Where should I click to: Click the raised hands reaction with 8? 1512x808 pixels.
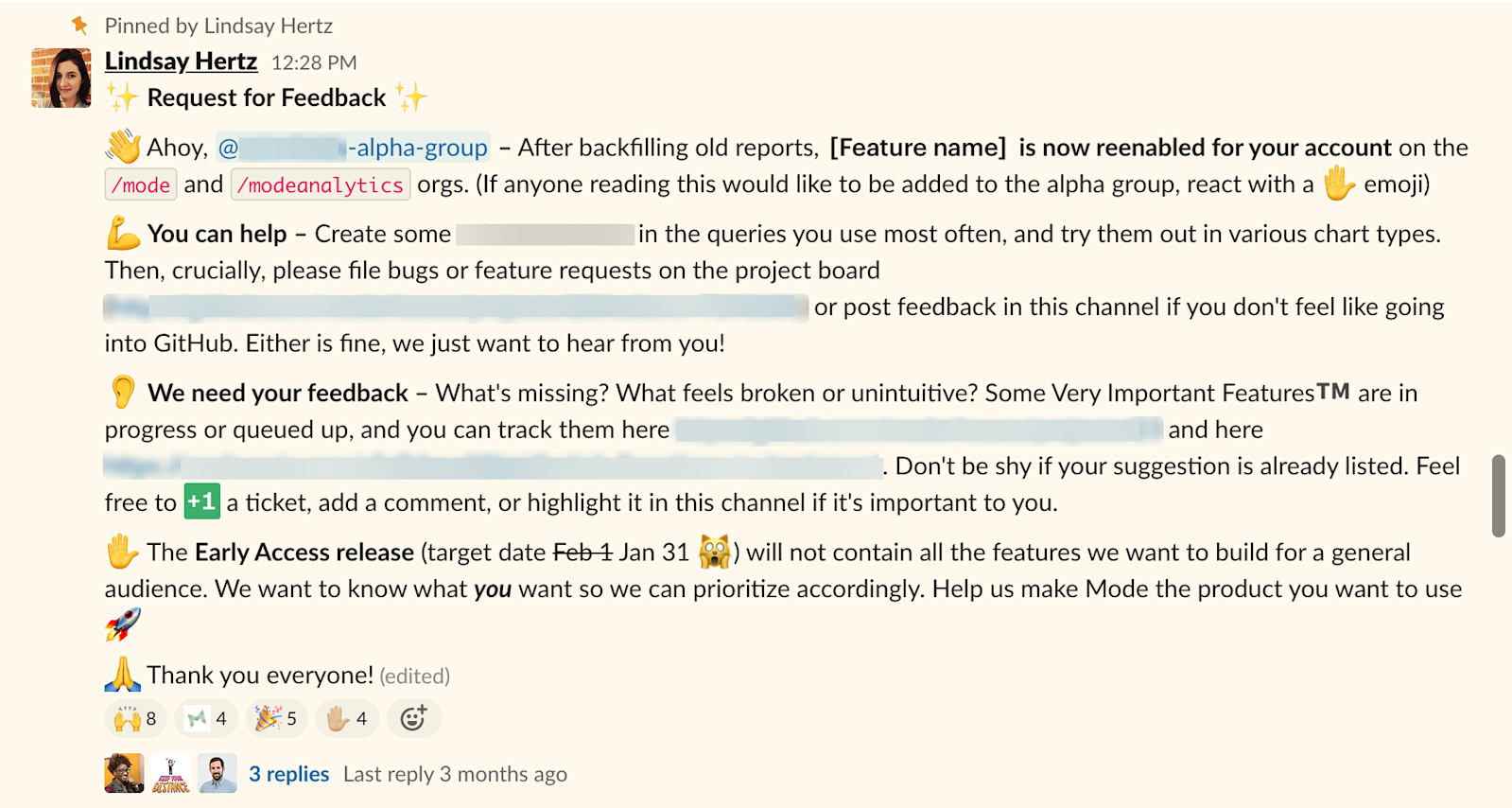click(134, 719)
